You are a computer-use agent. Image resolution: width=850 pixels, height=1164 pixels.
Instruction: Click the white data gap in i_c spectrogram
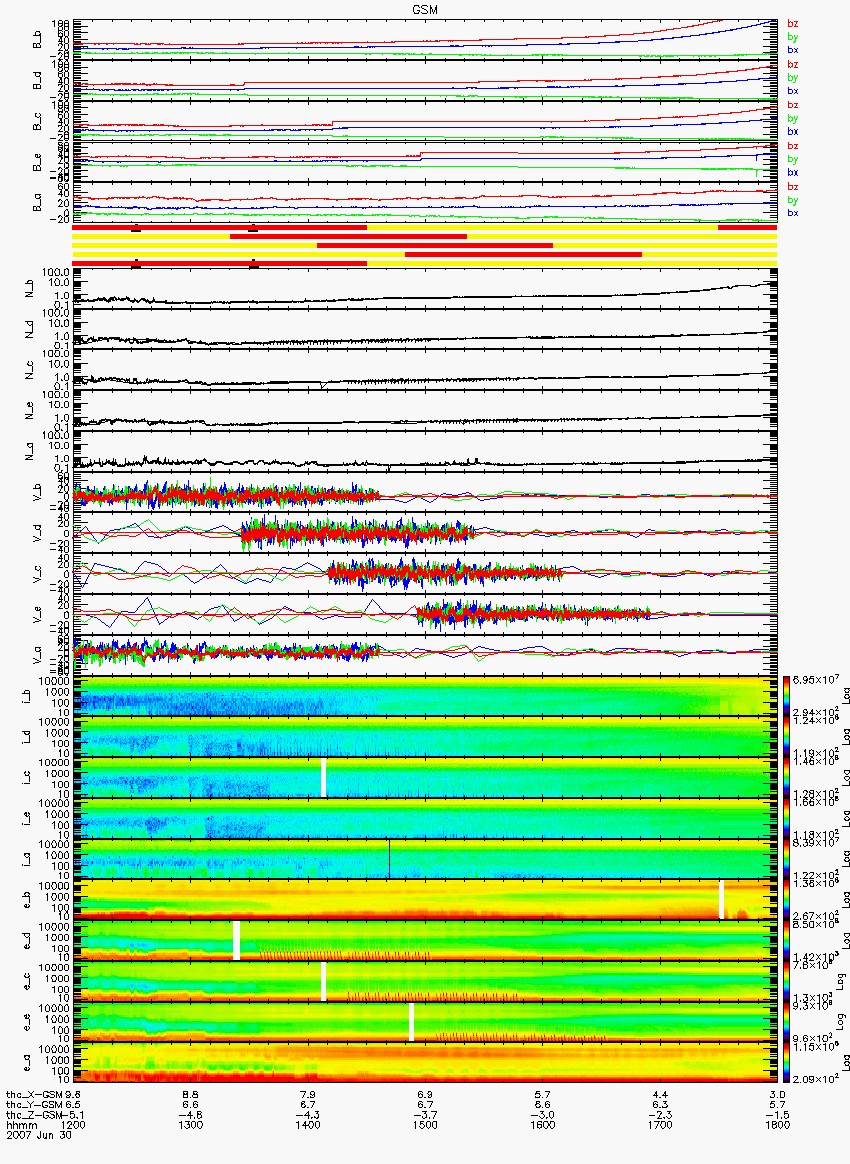[324, 777]
